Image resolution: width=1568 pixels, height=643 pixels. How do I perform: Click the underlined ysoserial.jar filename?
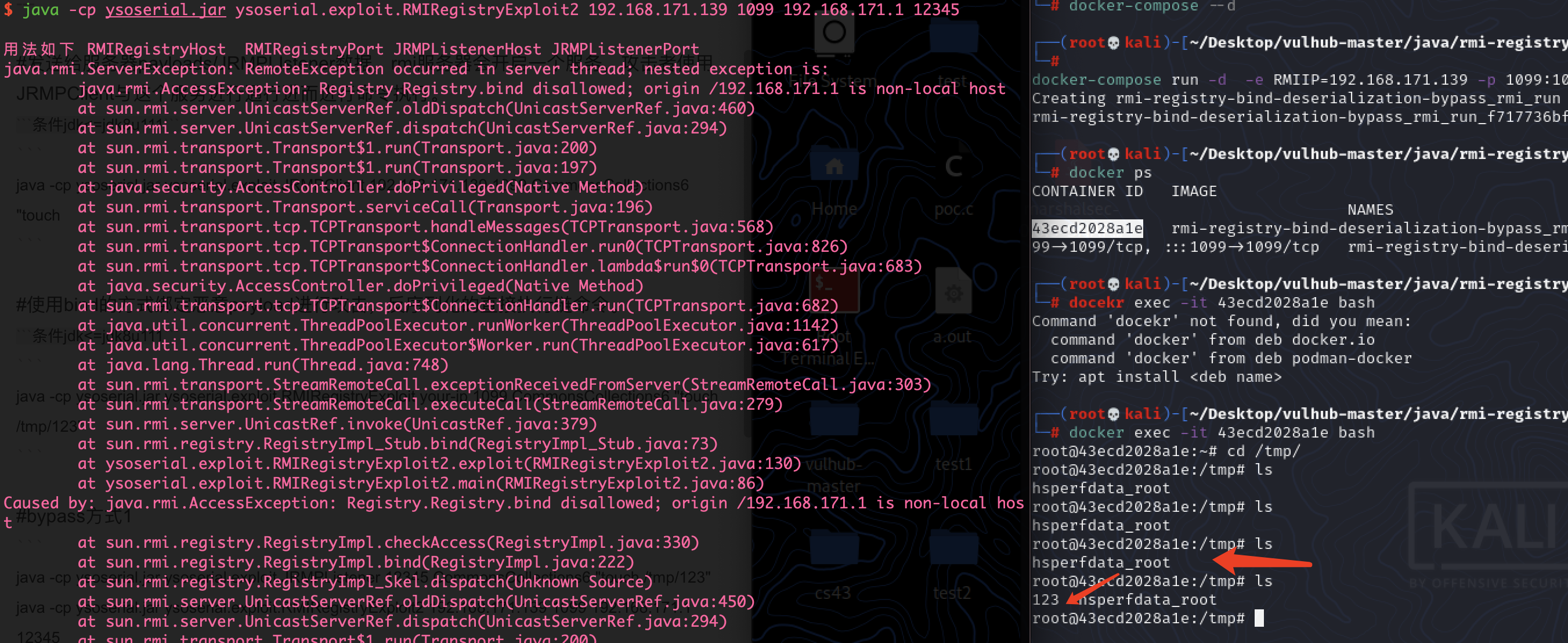click(164, 10)
